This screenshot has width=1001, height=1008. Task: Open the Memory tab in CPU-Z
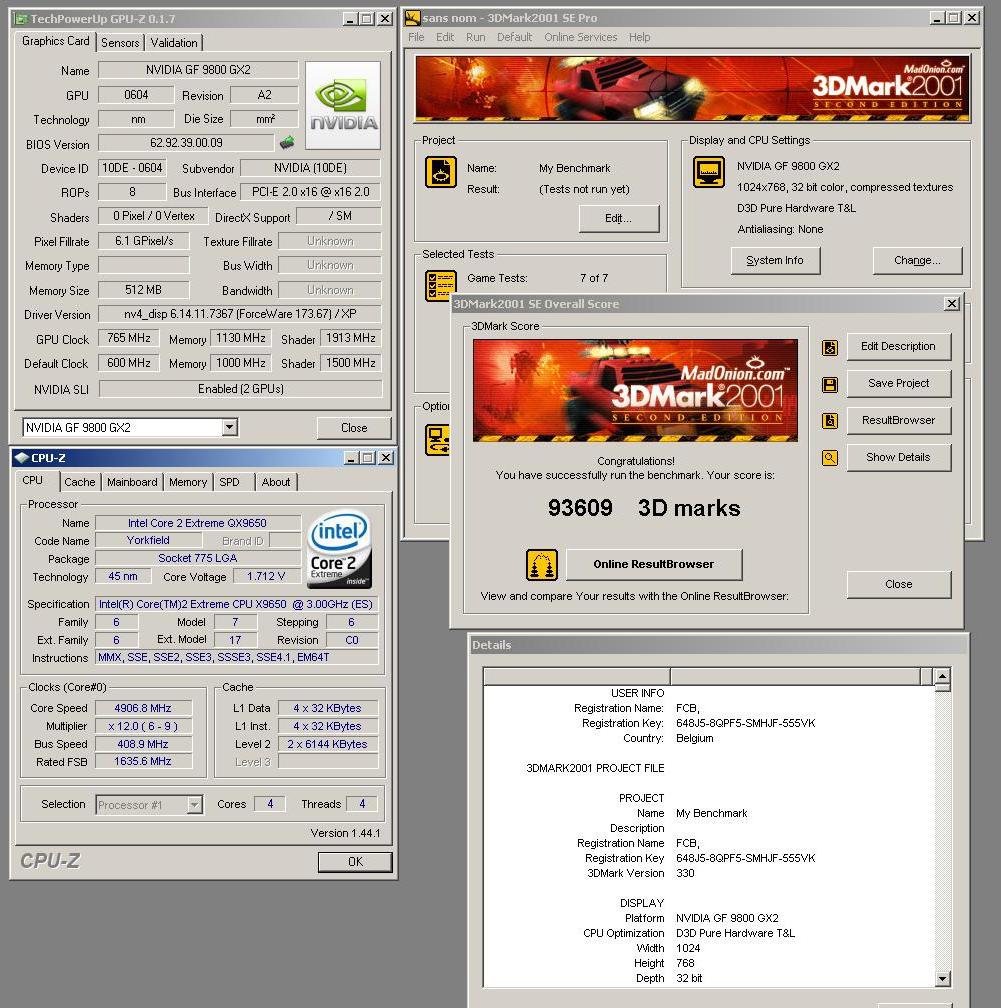[188, 482]
